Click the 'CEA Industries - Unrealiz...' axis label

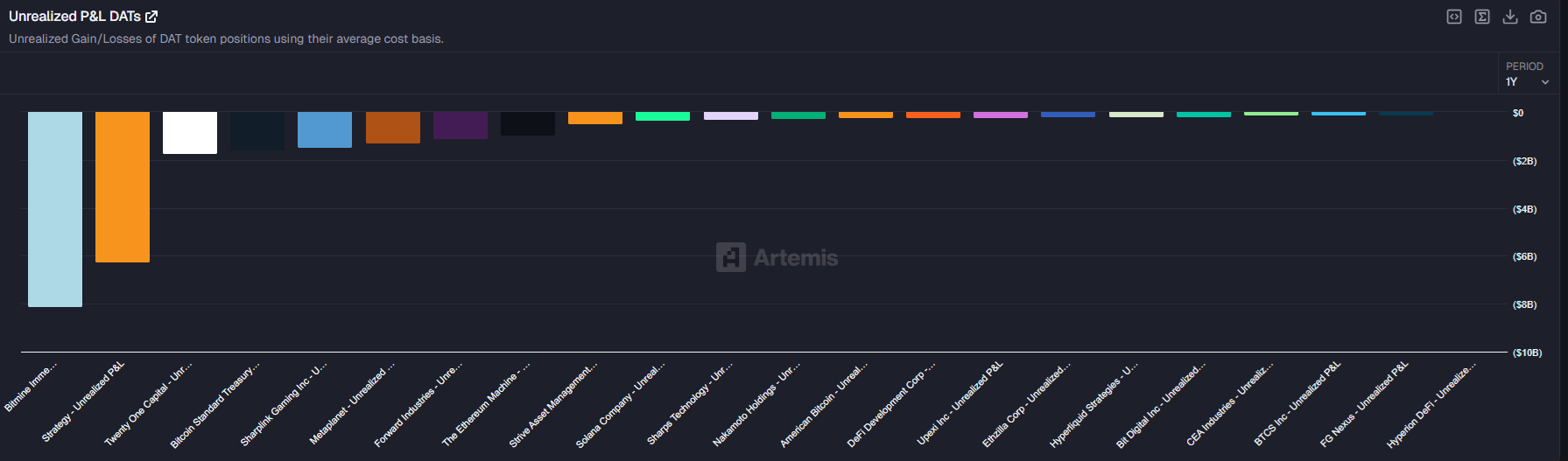pos(1230,404)
